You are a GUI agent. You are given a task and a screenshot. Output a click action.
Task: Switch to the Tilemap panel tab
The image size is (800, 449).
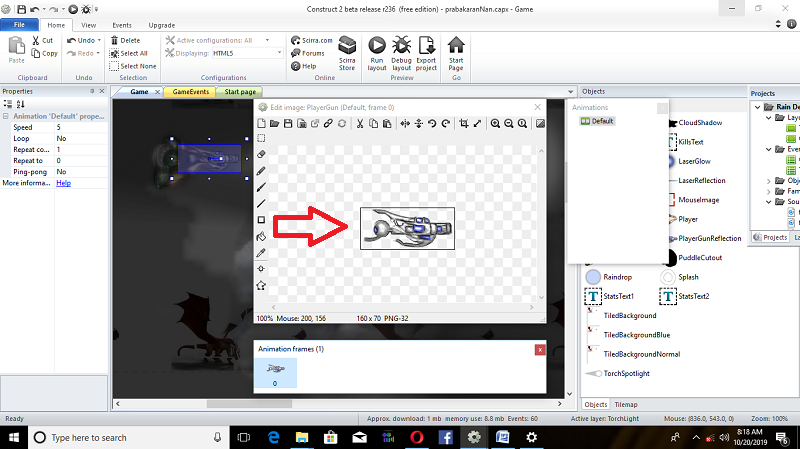[626, 404]
